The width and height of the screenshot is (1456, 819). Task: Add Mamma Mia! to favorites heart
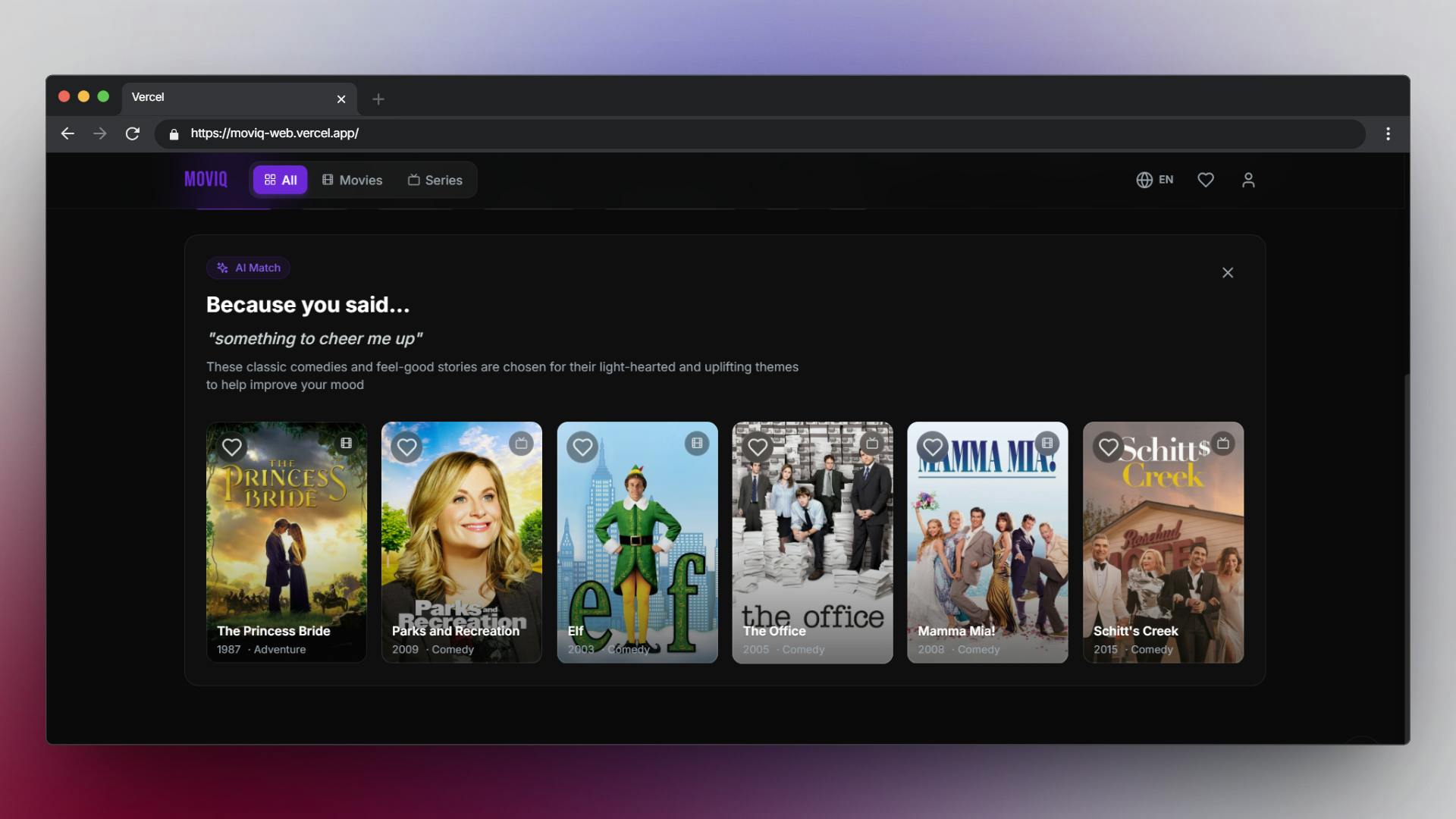pos(933,447)
